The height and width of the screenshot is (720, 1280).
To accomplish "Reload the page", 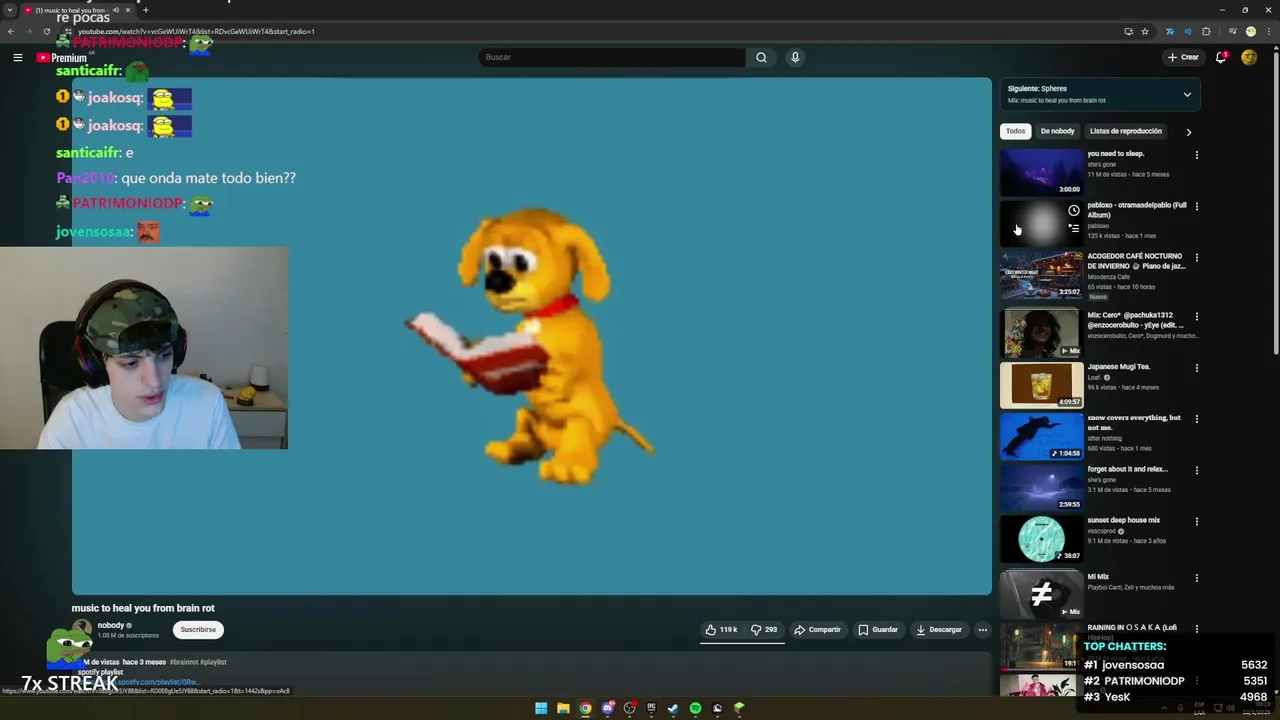I will click(x=46, y=31).
